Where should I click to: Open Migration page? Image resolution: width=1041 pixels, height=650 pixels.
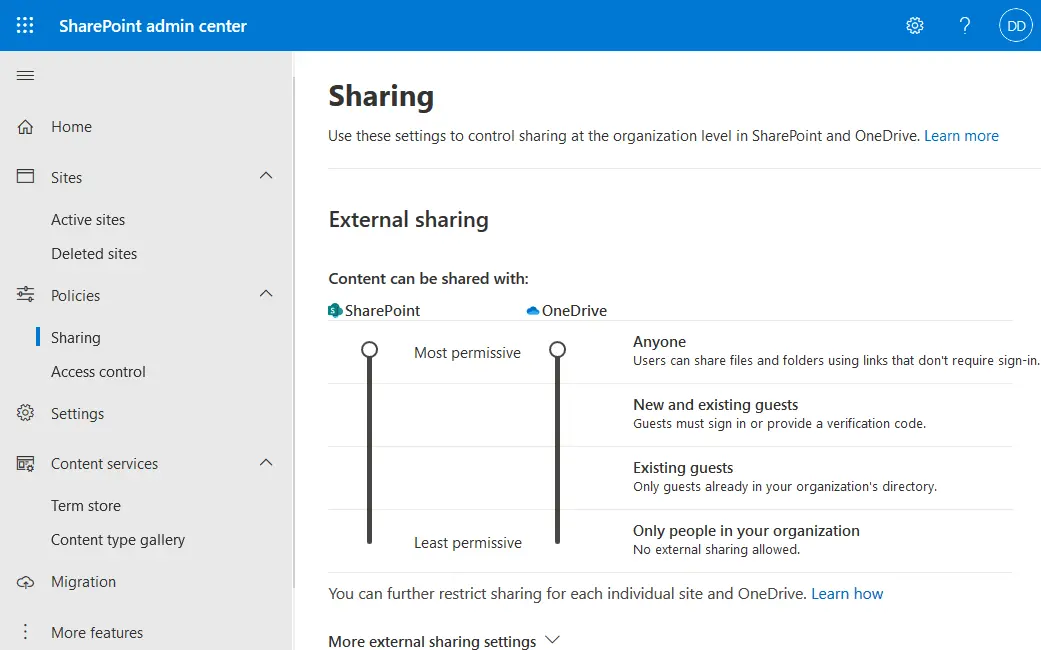84,582
